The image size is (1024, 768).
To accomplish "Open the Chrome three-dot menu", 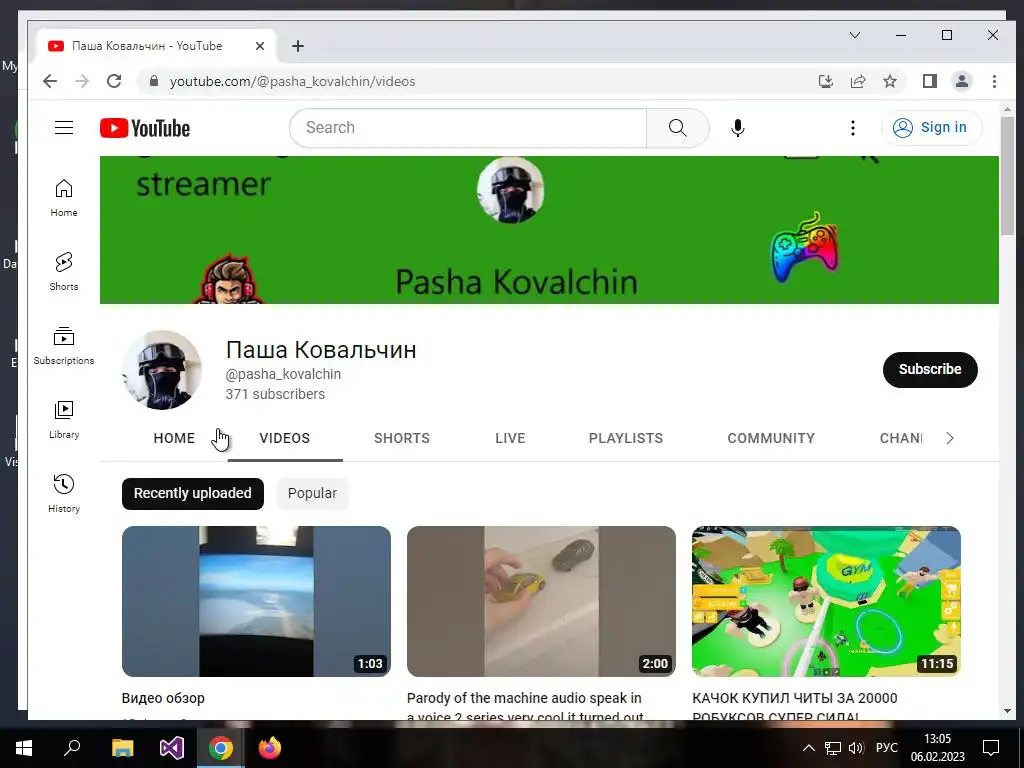I will click(x=994, y=81).
